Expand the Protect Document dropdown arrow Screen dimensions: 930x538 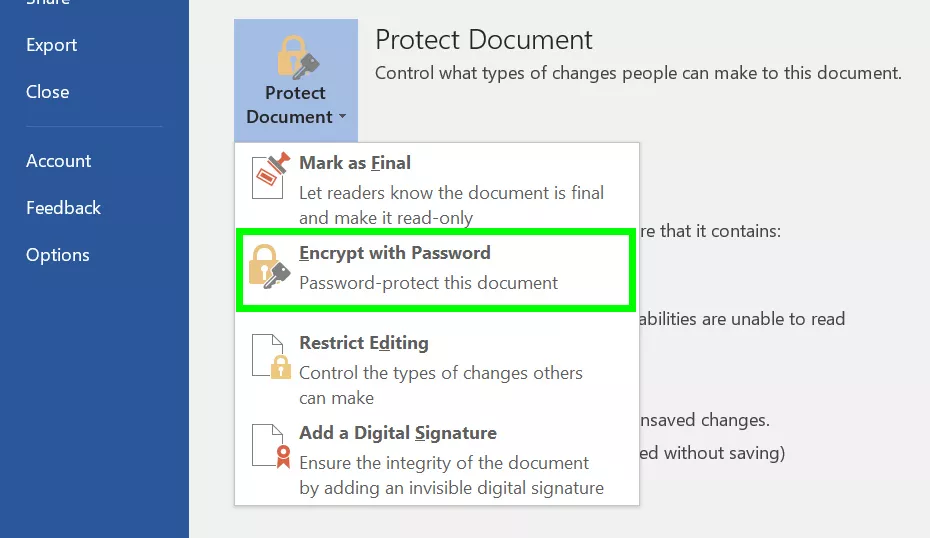(x=342, y=117)
